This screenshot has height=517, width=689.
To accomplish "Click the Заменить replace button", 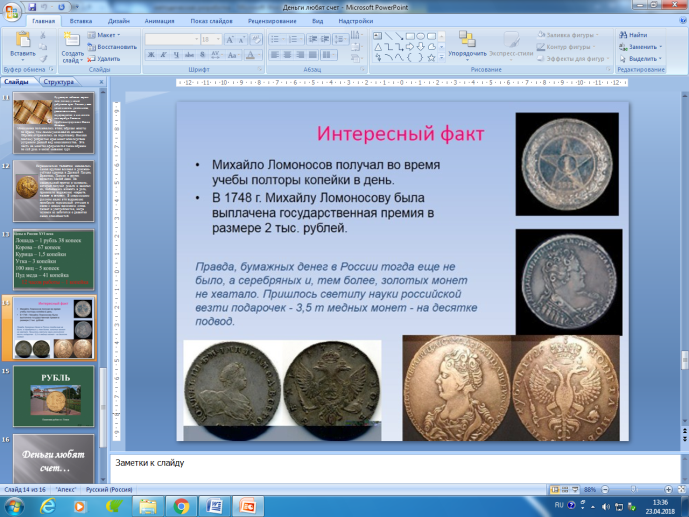I will 640,47.
